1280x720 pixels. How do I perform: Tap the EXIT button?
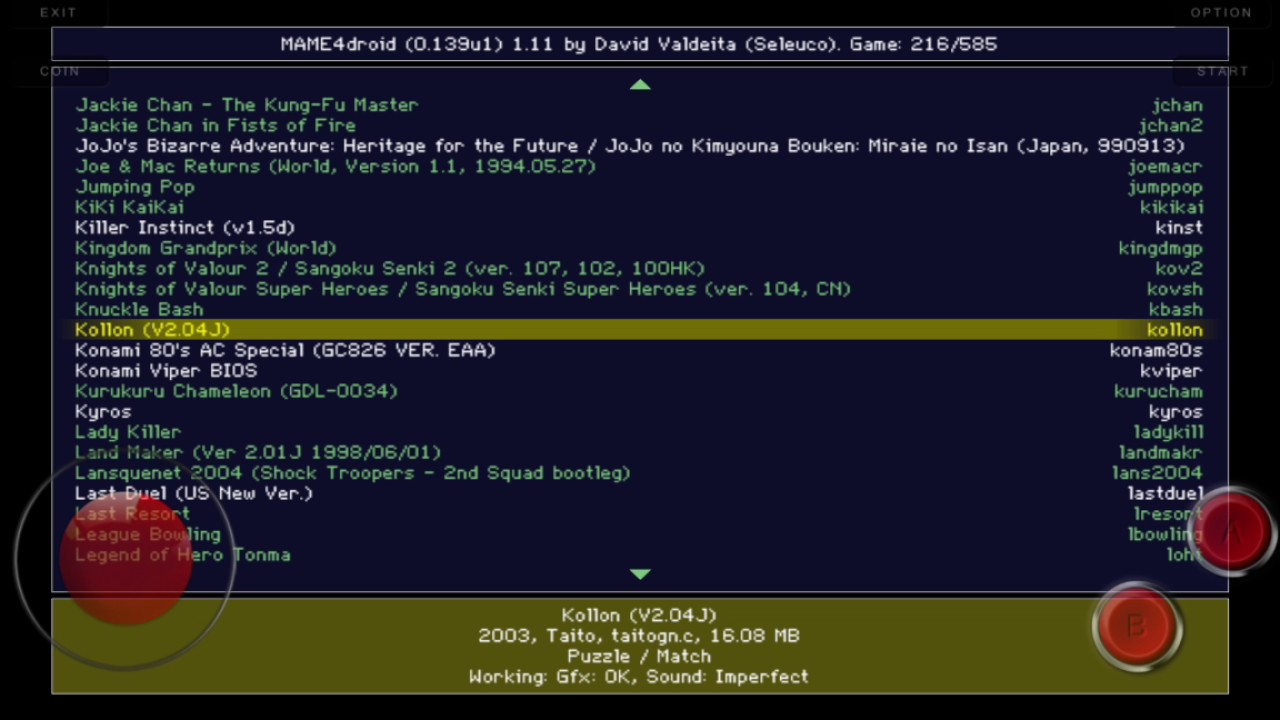point(58,12)
